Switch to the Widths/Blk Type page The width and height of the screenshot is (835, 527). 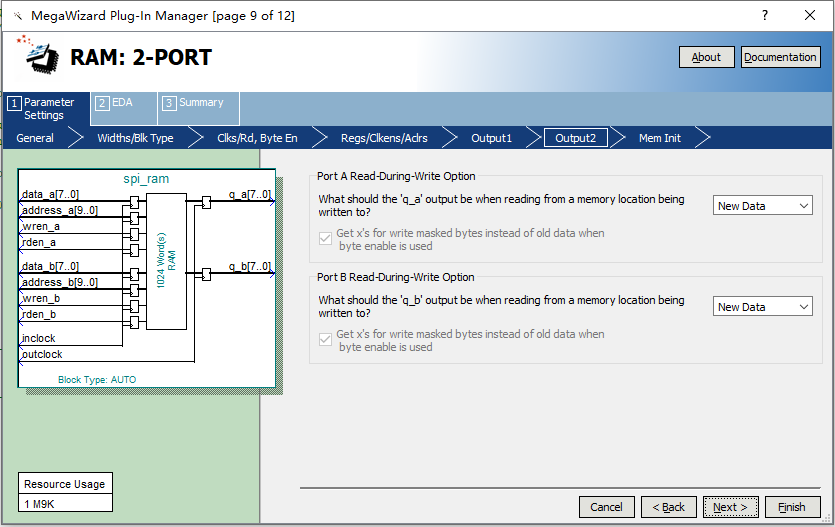pyautogui.click(x=135, y=138)
